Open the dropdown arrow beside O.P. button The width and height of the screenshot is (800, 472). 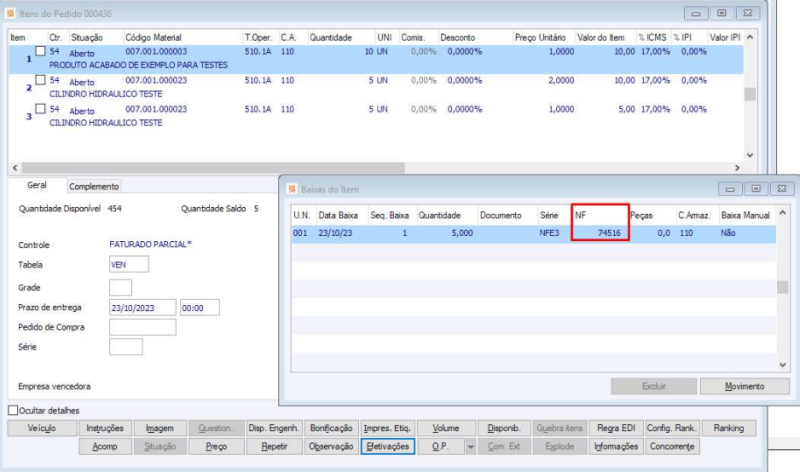(470, 447)
